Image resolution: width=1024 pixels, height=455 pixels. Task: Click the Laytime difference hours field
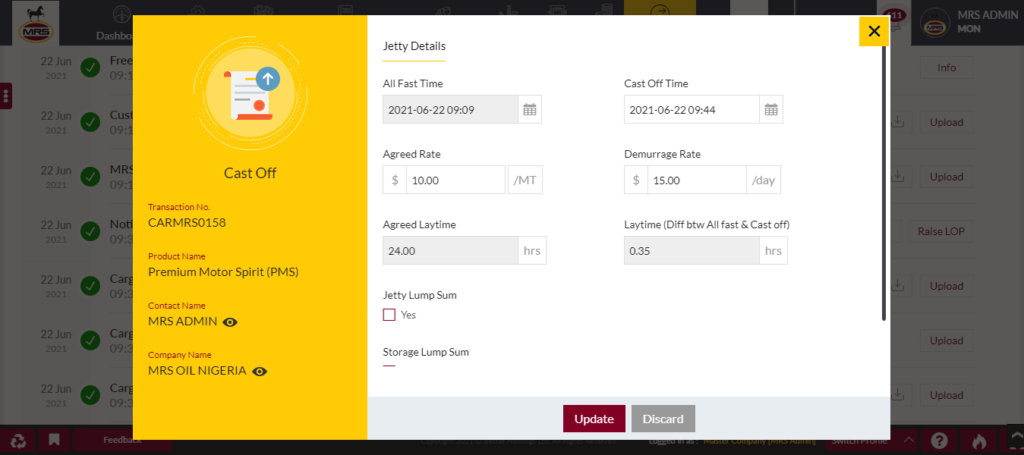click(692, 251)
